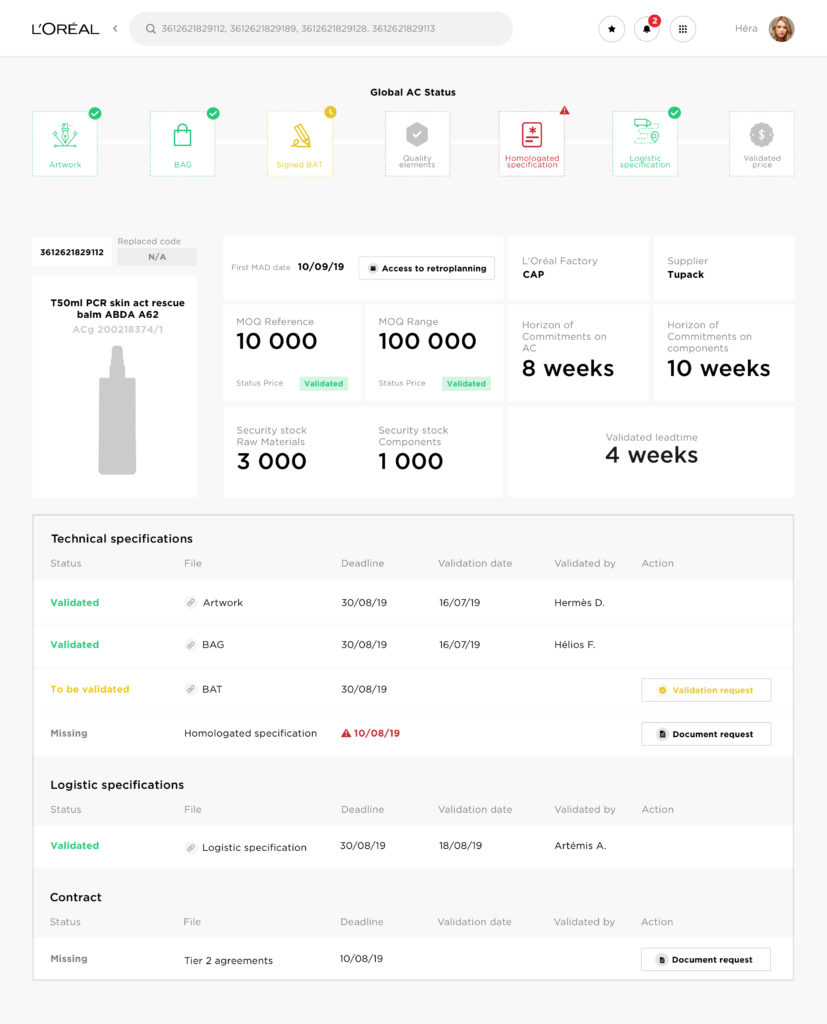Screen dimensions: 827x1024
Task: Open the BAG file attachment link icon
Action: [x=190, y=645]
